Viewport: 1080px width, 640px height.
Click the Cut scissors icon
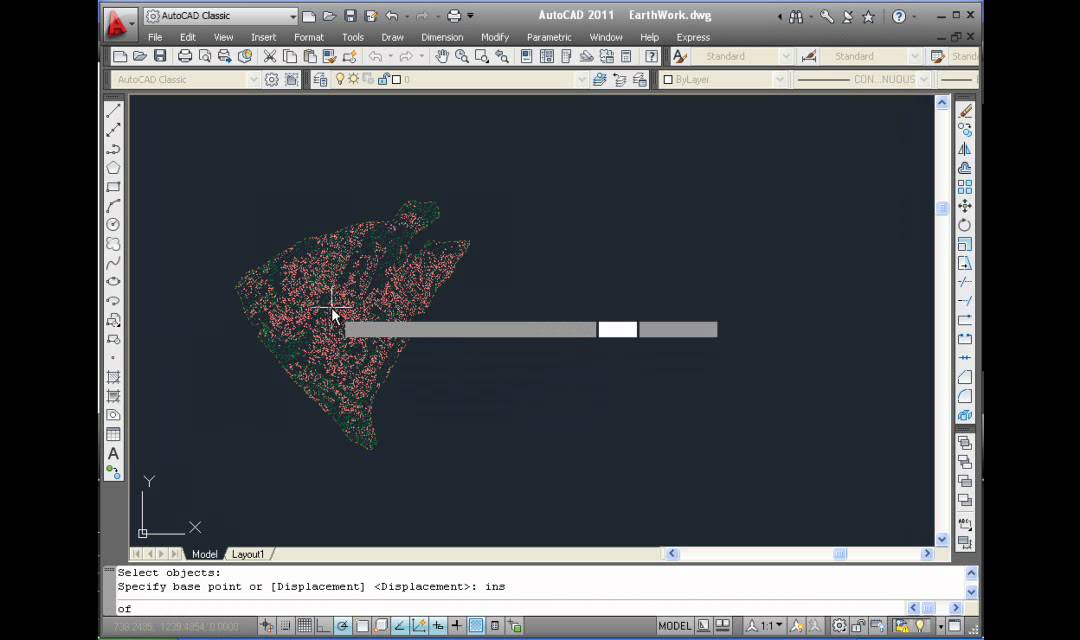pos(270,56)
